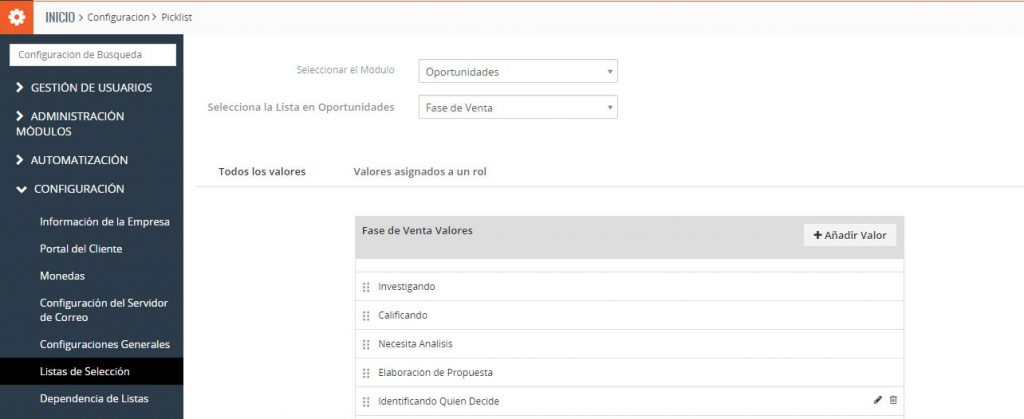Go to INICIO in the breadcrumb
1024x419 pixels.
(60, 17)
